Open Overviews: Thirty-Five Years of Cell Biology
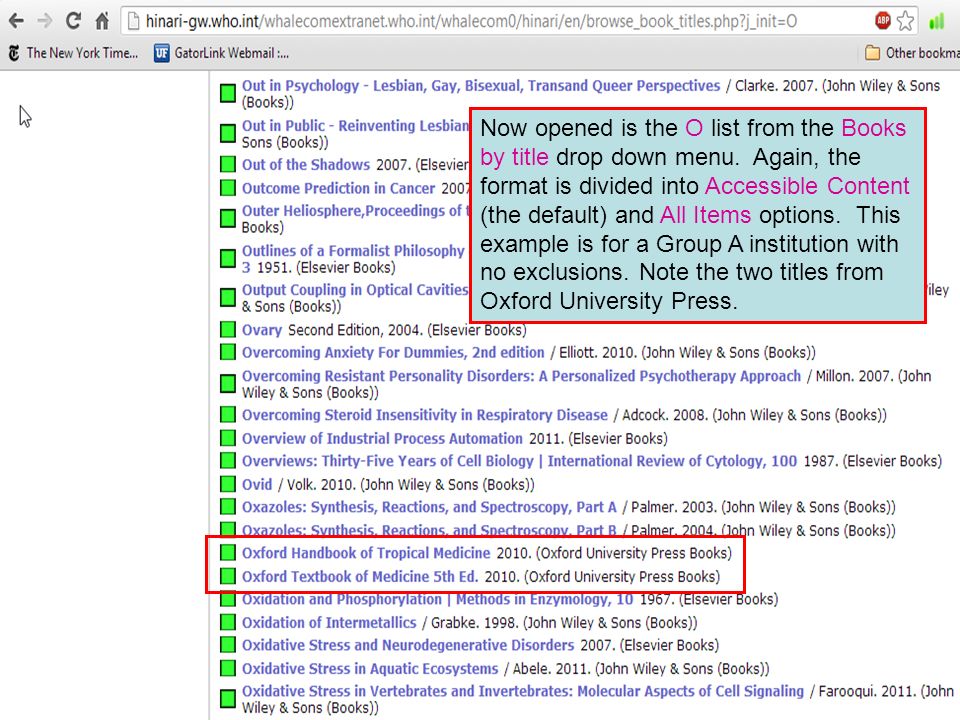 (x=519, y=461)
